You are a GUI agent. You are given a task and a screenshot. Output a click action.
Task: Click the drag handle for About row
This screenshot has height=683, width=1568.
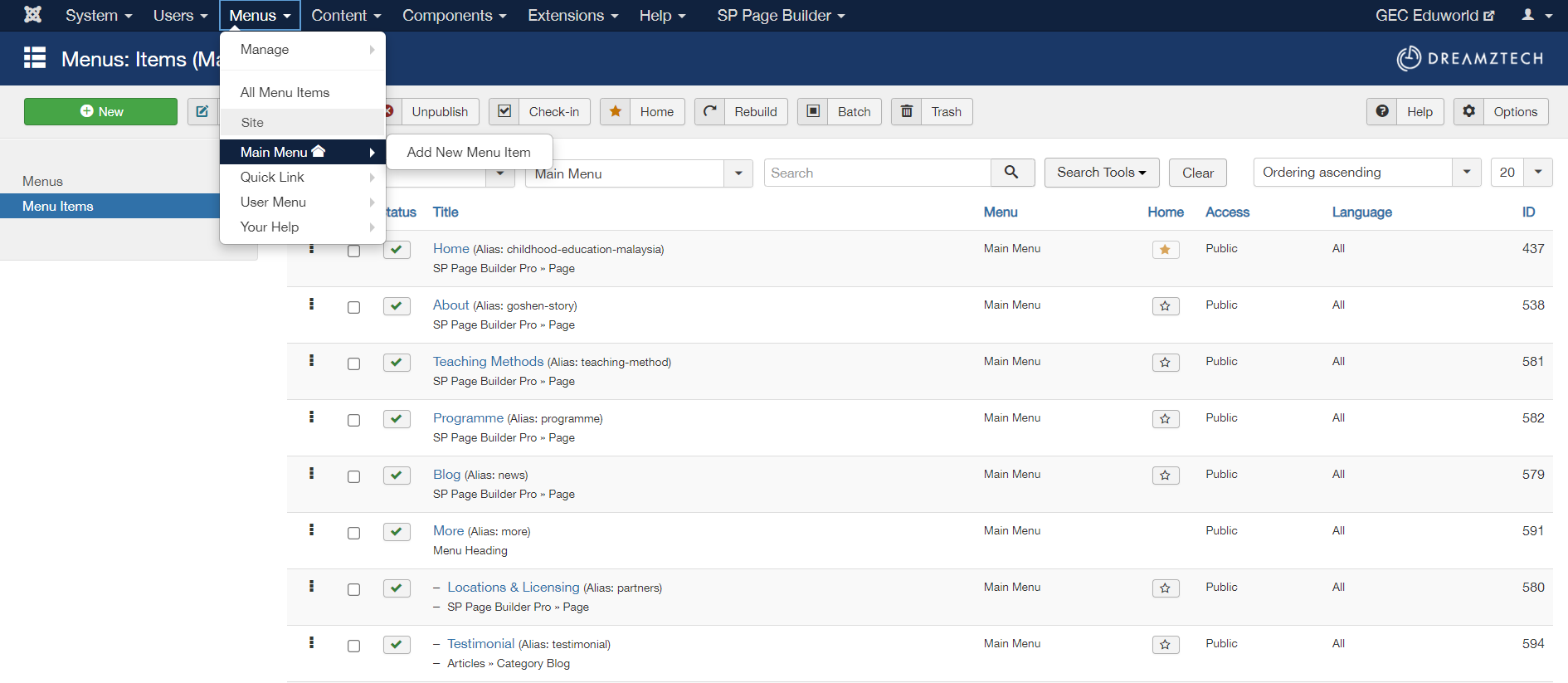click(312, 304)
